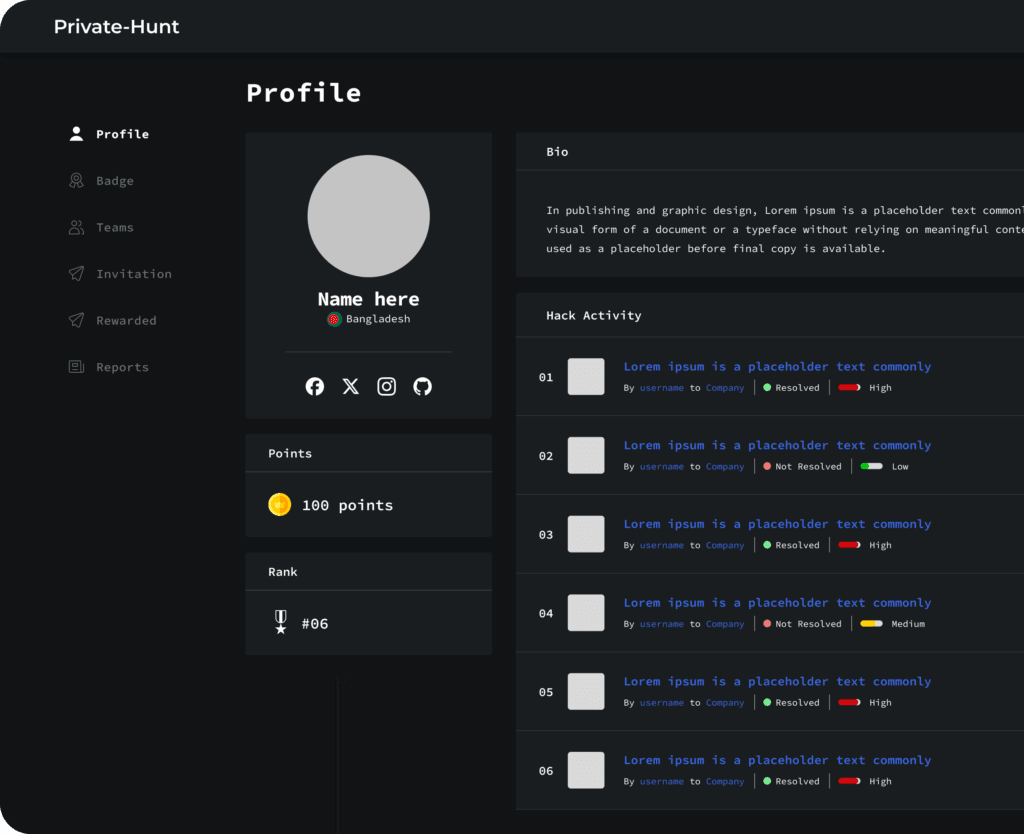Image resolution: width=1024 pixels, height=834 pixels.
Task: Click the thumbnail of activity 01
Action: pos(586,376)
